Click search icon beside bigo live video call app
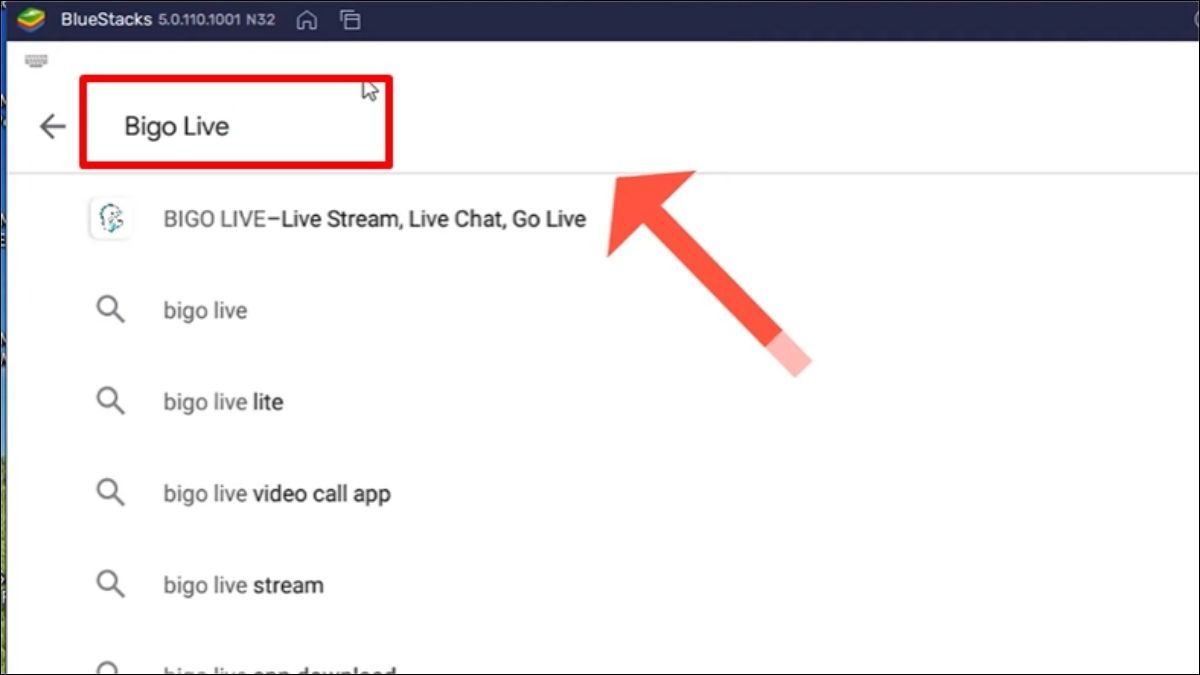The height and width of the screenshot is (675, 1200). pos(111,493)
